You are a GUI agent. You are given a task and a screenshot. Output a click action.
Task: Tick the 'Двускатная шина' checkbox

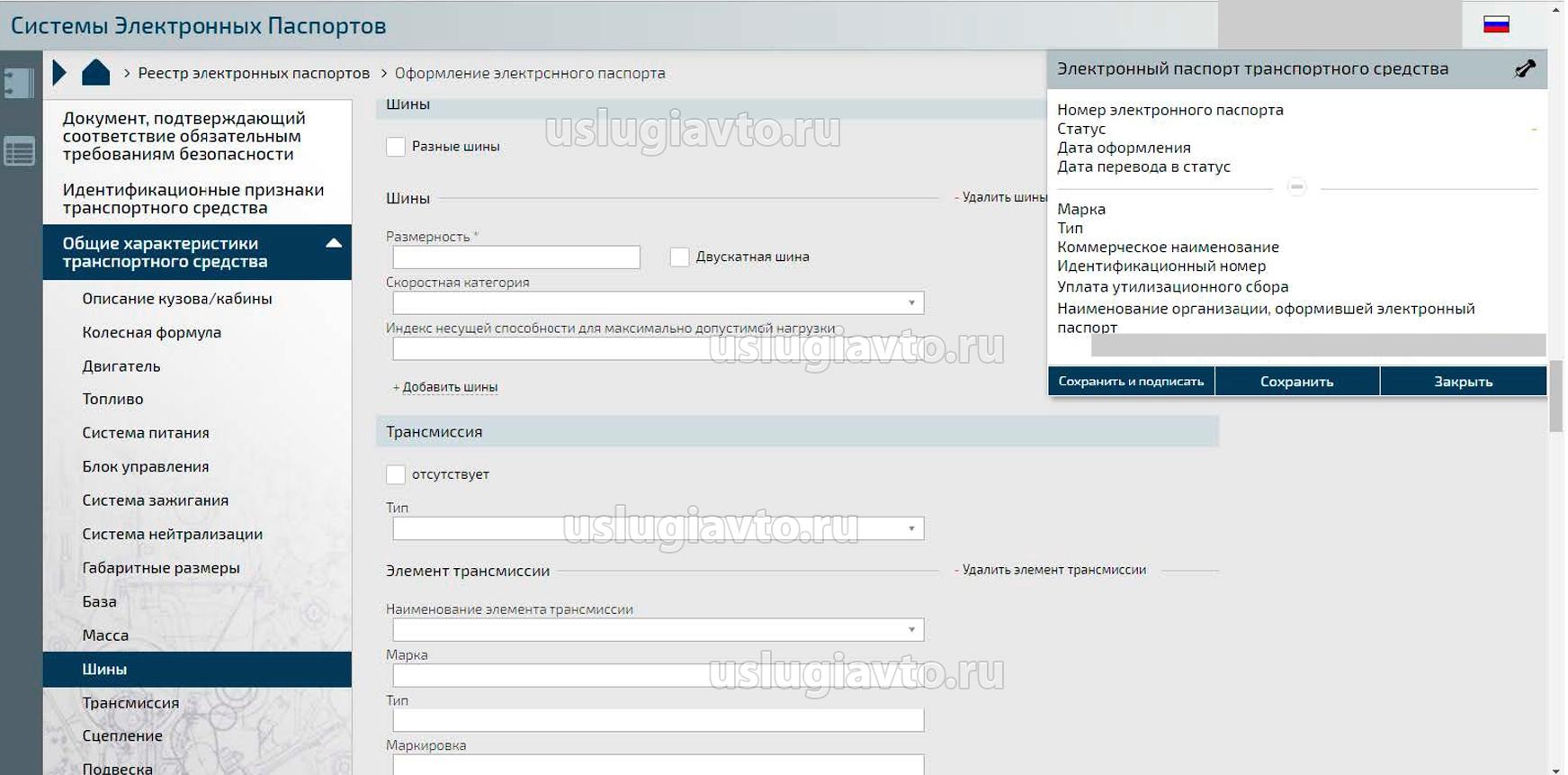pyautogui.click(x=679, y=257)
